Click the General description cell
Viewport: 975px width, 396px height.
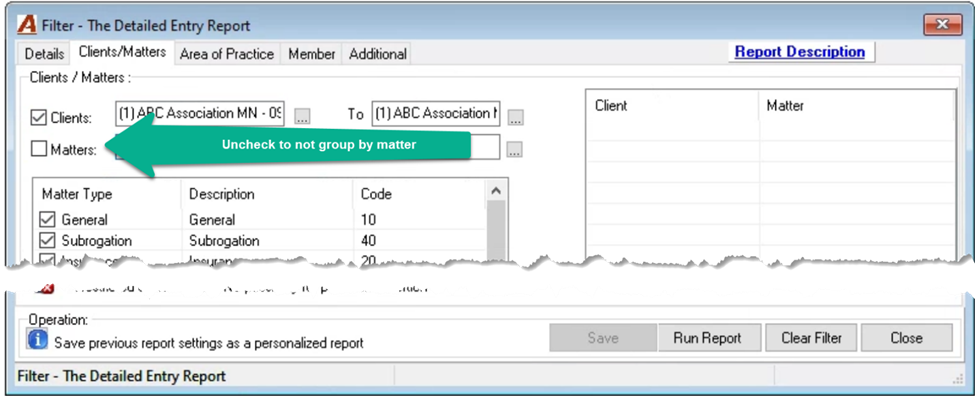pyautogui.click(x=267, y=219)
